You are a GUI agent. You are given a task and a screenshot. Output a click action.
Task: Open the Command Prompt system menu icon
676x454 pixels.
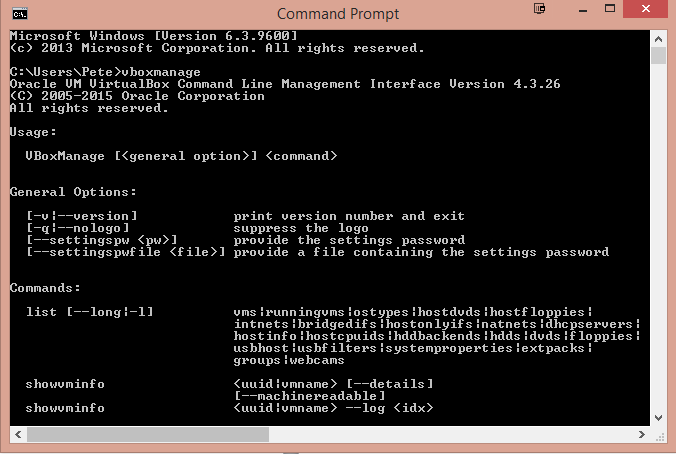(20, 14)
